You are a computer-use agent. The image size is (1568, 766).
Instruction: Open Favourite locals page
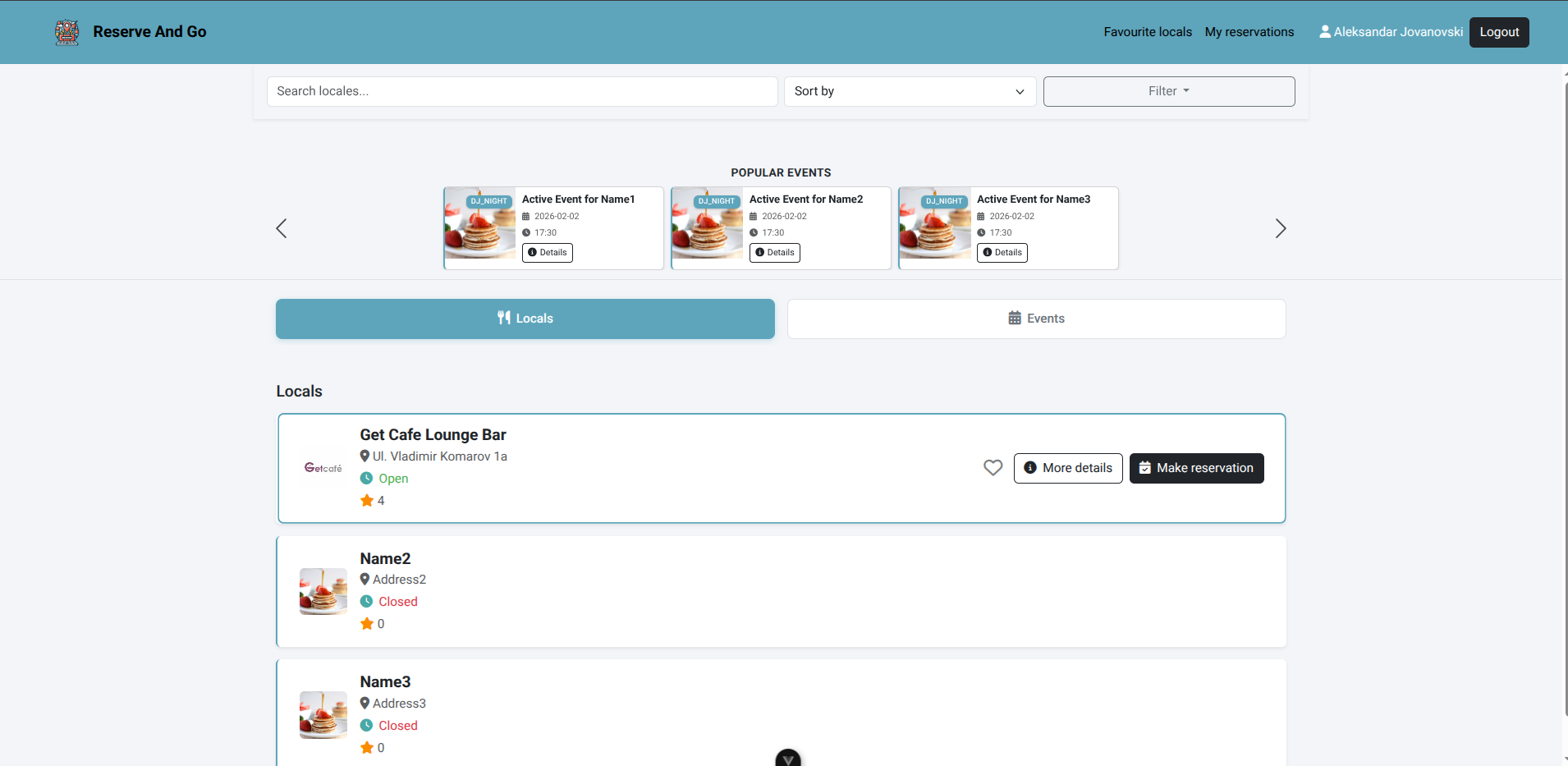pyautogui.click(x=1147, y=32)
